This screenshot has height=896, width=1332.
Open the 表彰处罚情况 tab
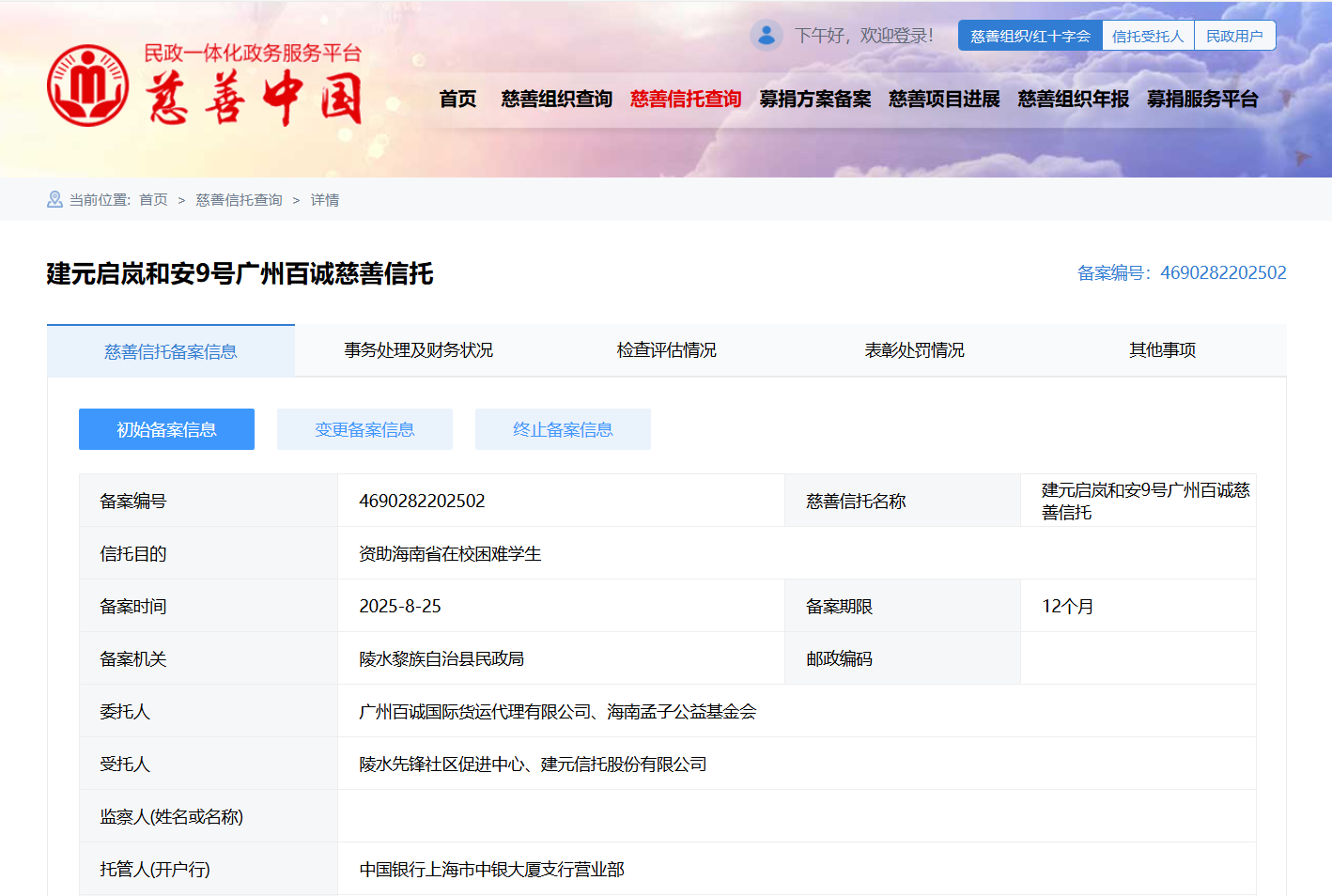[914, 350]
